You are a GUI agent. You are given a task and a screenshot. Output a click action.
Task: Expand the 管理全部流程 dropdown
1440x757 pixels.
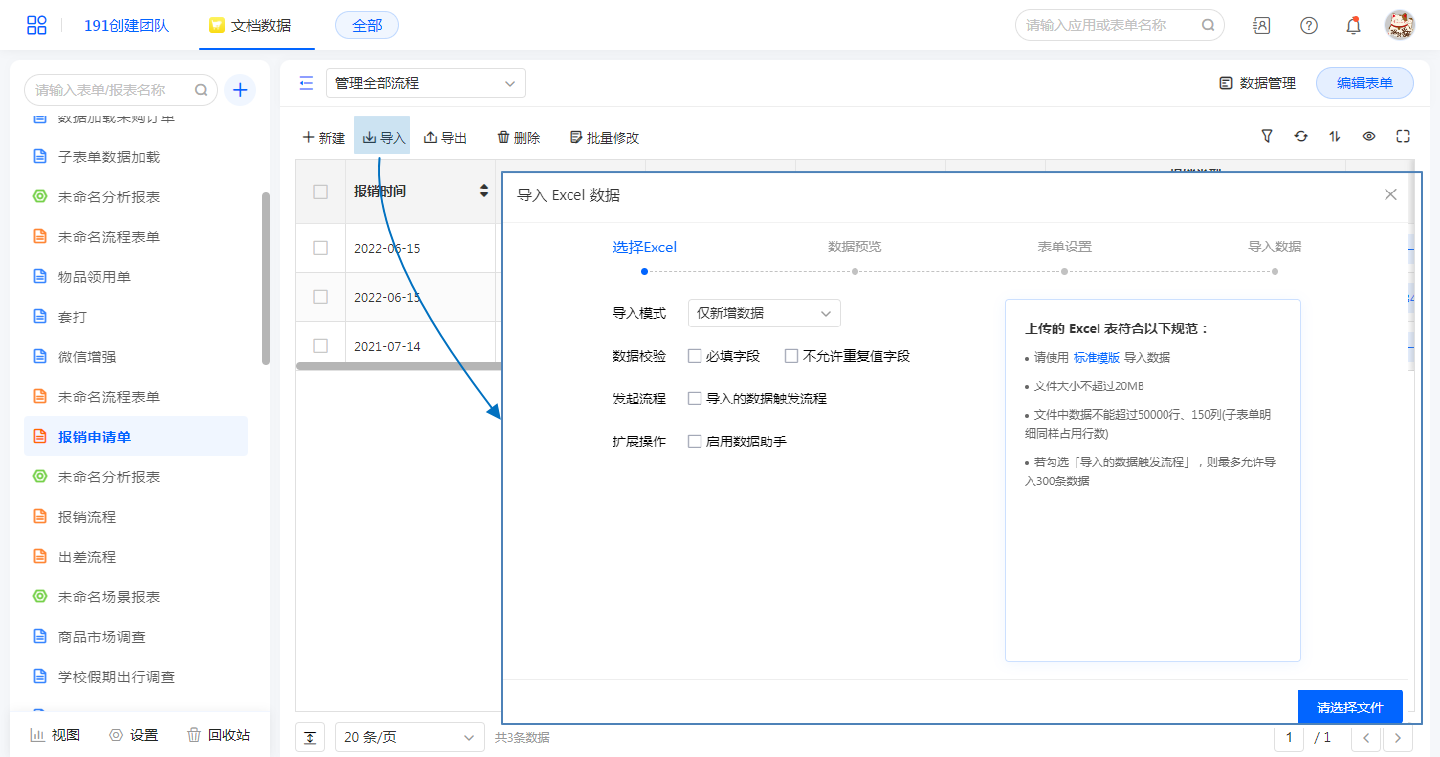425,83
